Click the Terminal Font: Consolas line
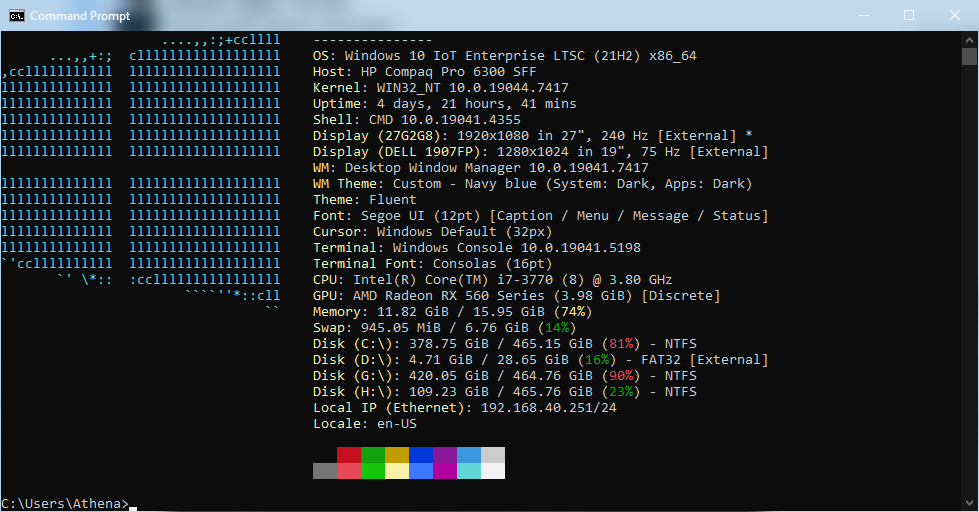The image size is (979, 512). pyautogui.click(x=433, y=264)
